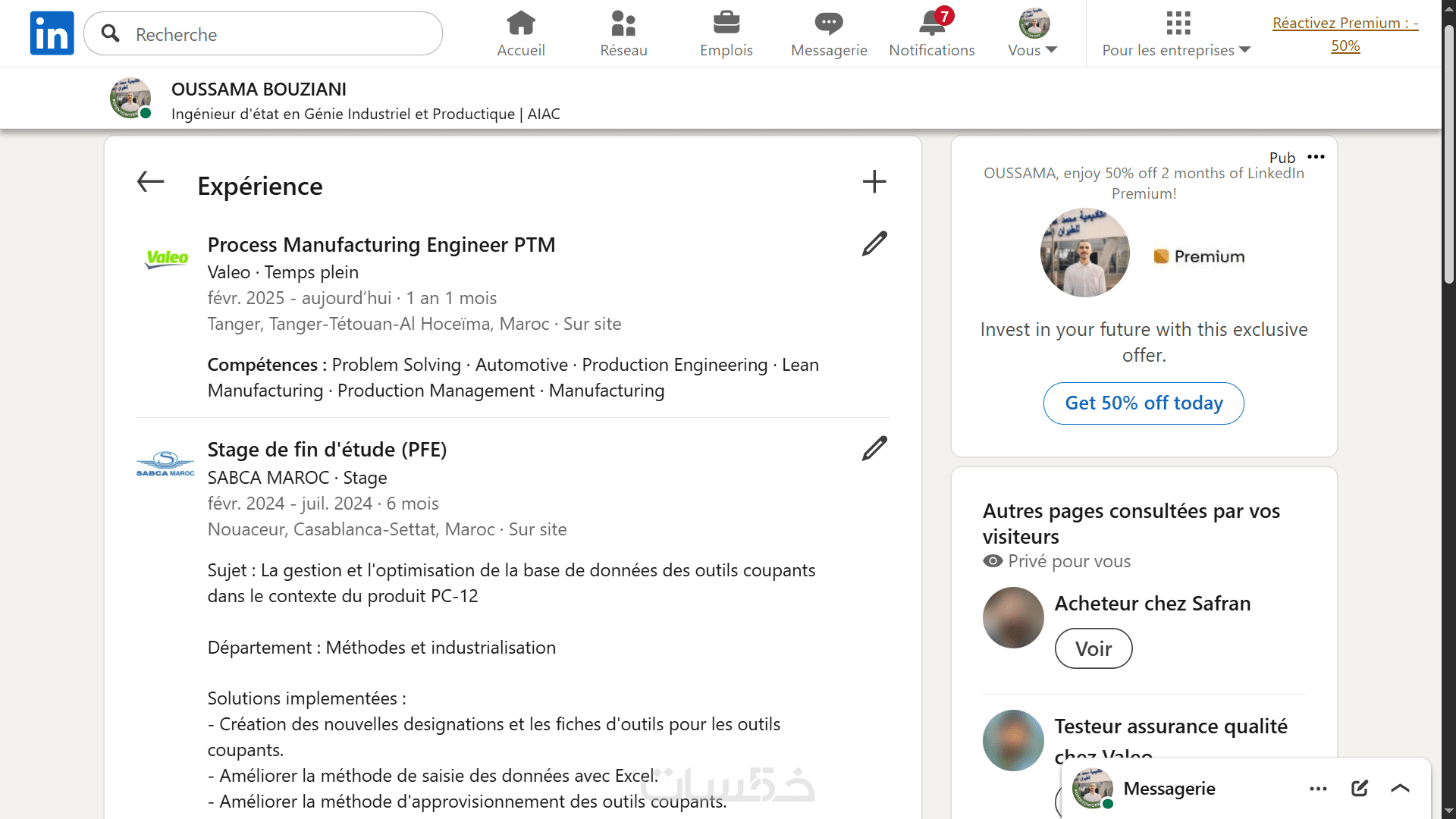
Task: Edit the Valeo Process Manufacturing Engineer entry
Action: pos(874,244)
